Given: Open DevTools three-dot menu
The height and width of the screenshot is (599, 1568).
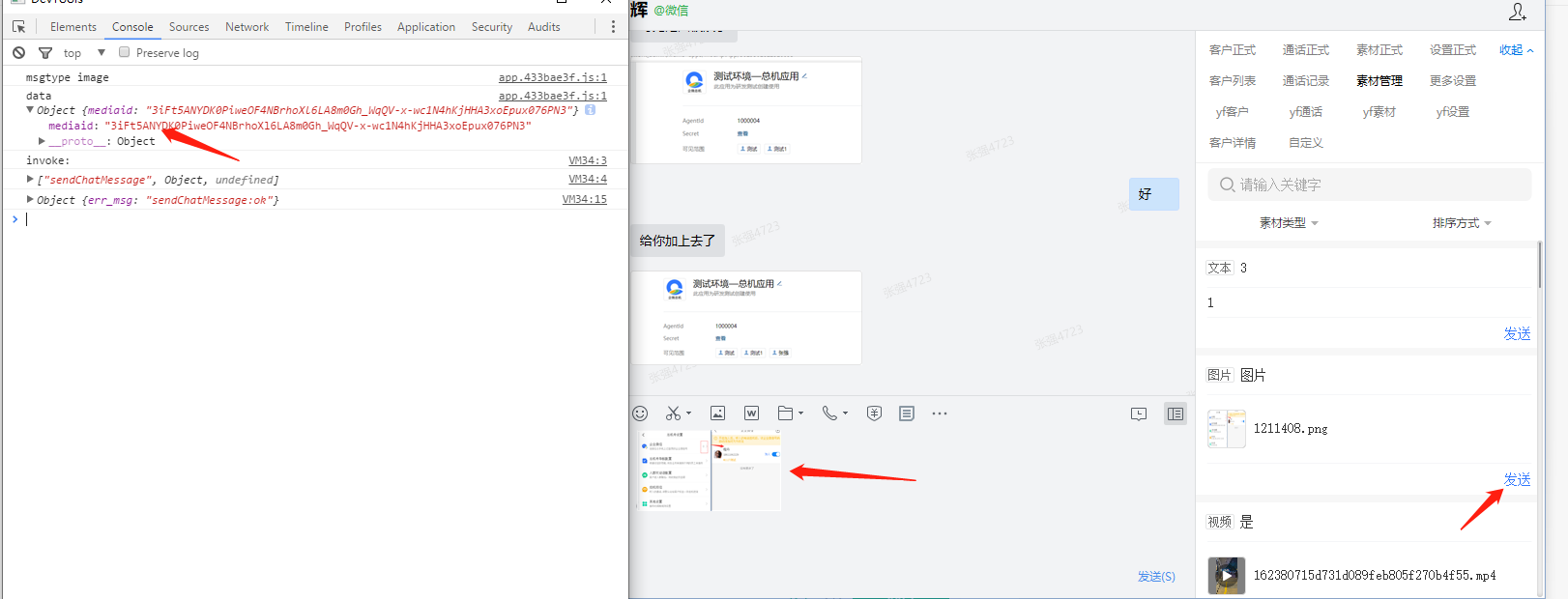Looking at the screenshot, I should point(613,27).
